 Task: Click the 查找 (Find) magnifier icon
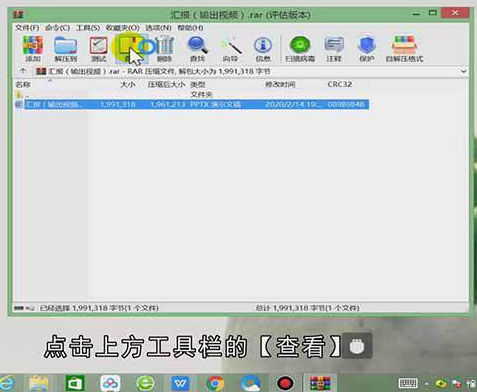198,49
